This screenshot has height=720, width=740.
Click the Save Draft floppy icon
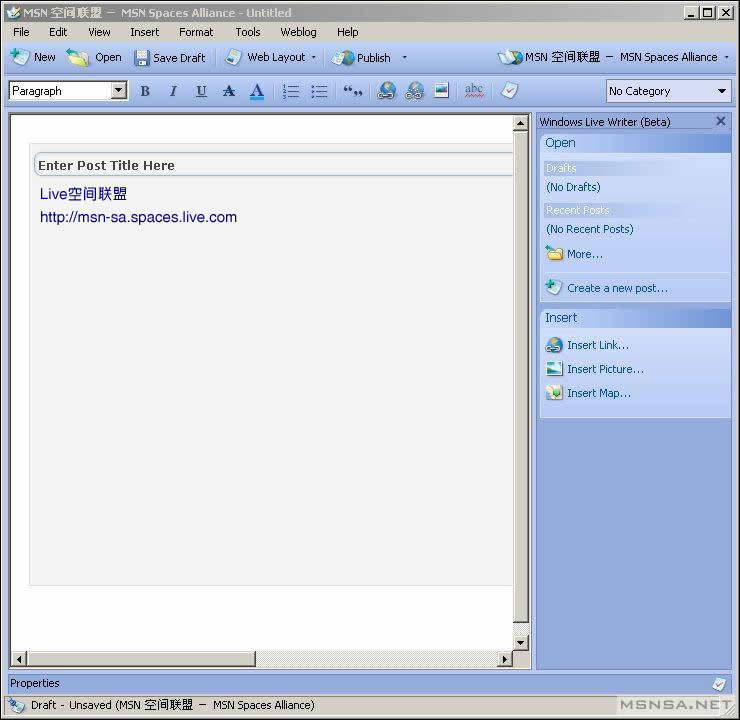(x=142, y=58)
